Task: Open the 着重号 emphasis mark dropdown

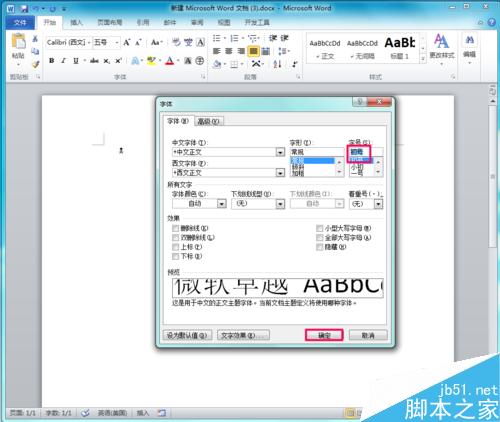Action: (x=378, y=204)
